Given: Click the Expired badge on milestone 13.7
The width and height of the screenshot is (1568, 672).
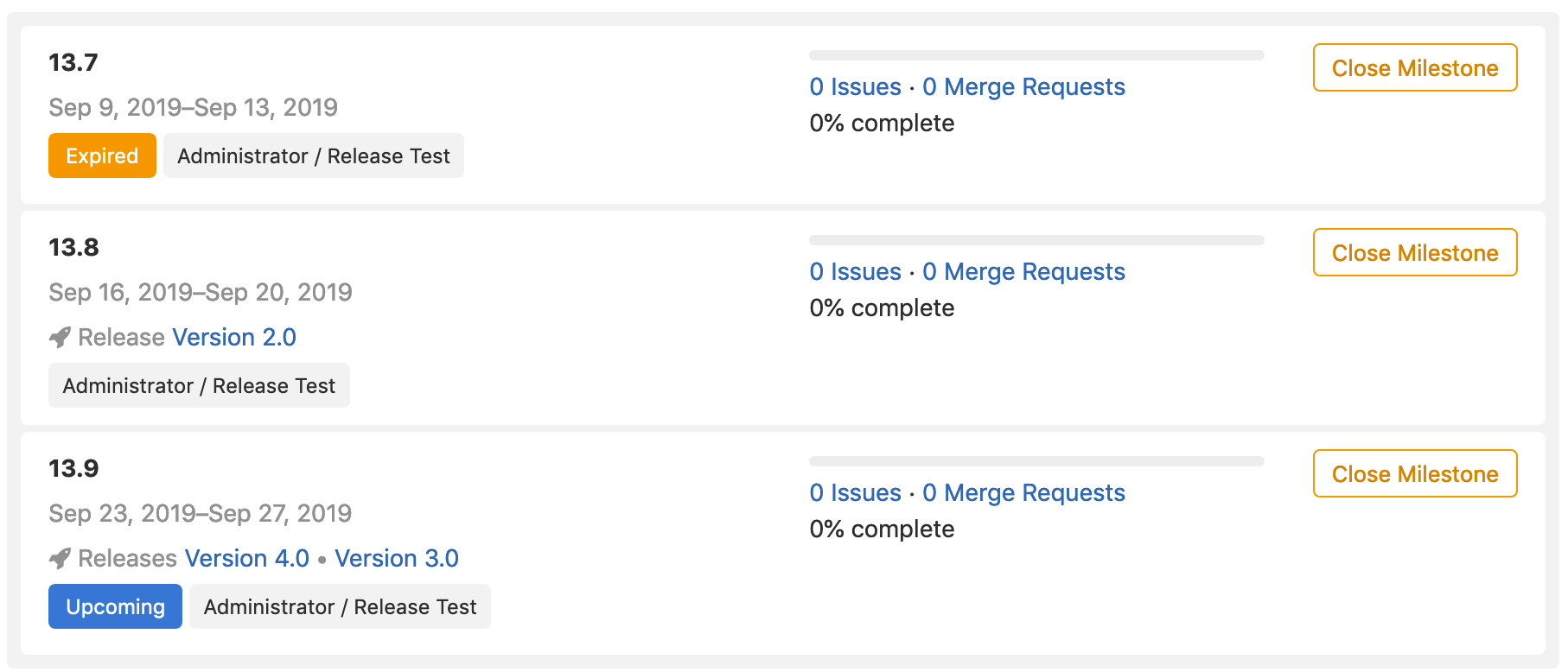Looking at the screenshot, I should 102,155.
